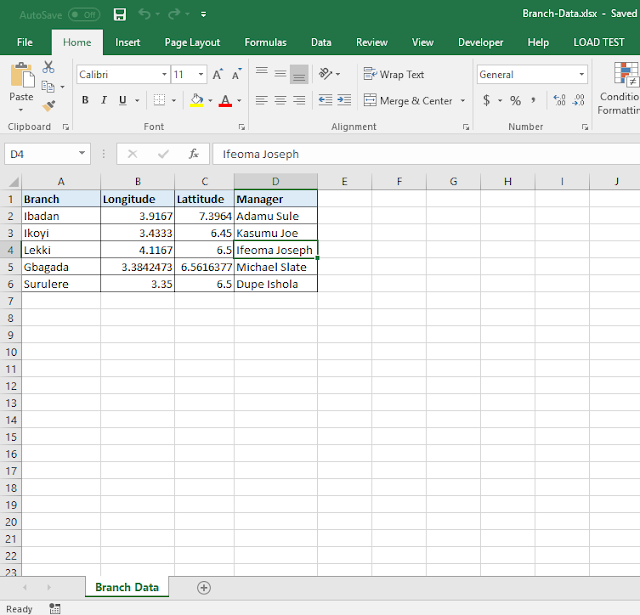Toggle Bold formatting
This screenshot has width=640, height=615.
tap(85, 100)
